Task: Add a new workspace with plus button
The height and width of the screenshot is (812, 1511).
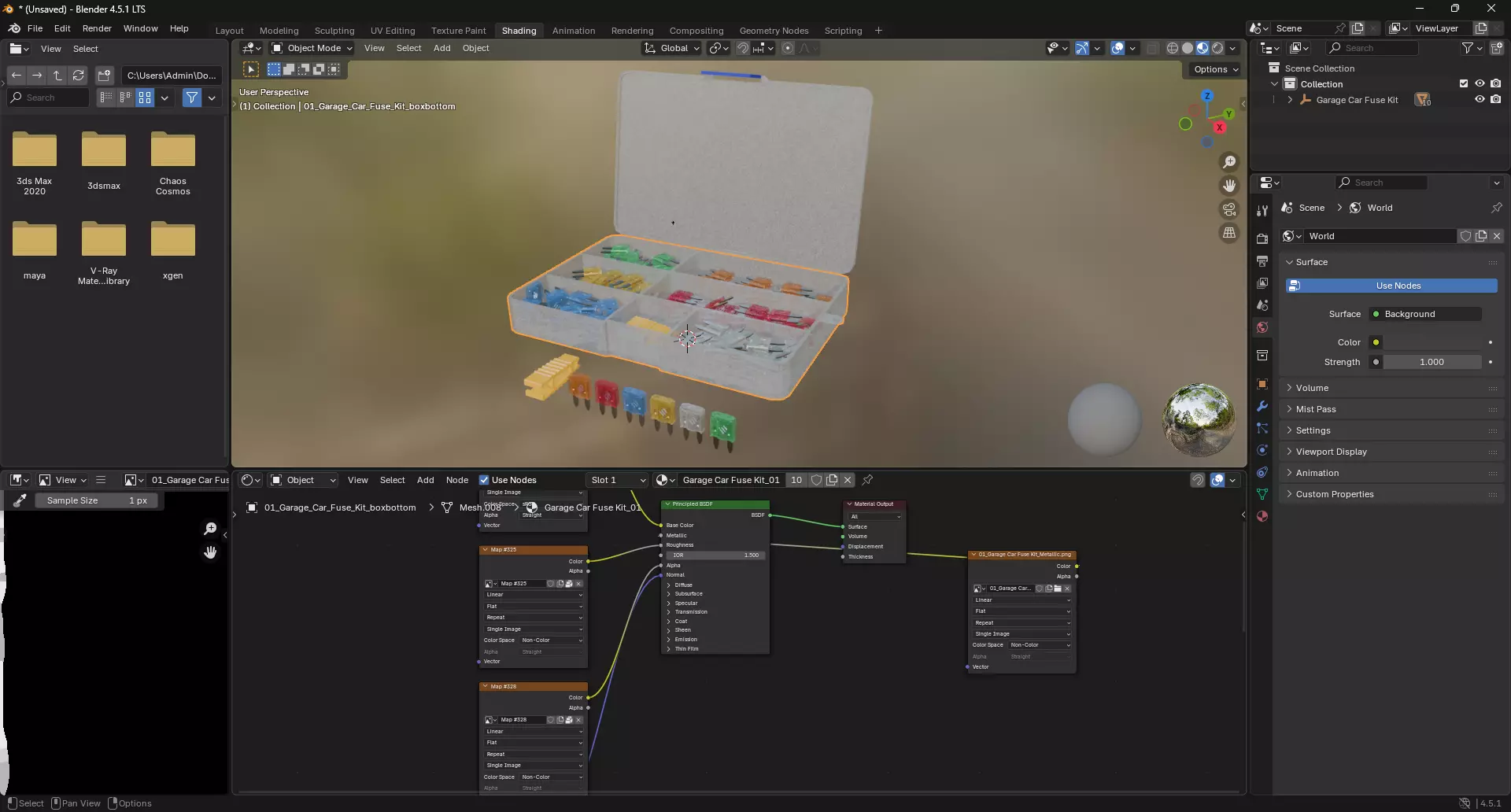Action: click(x=878, y=31)
